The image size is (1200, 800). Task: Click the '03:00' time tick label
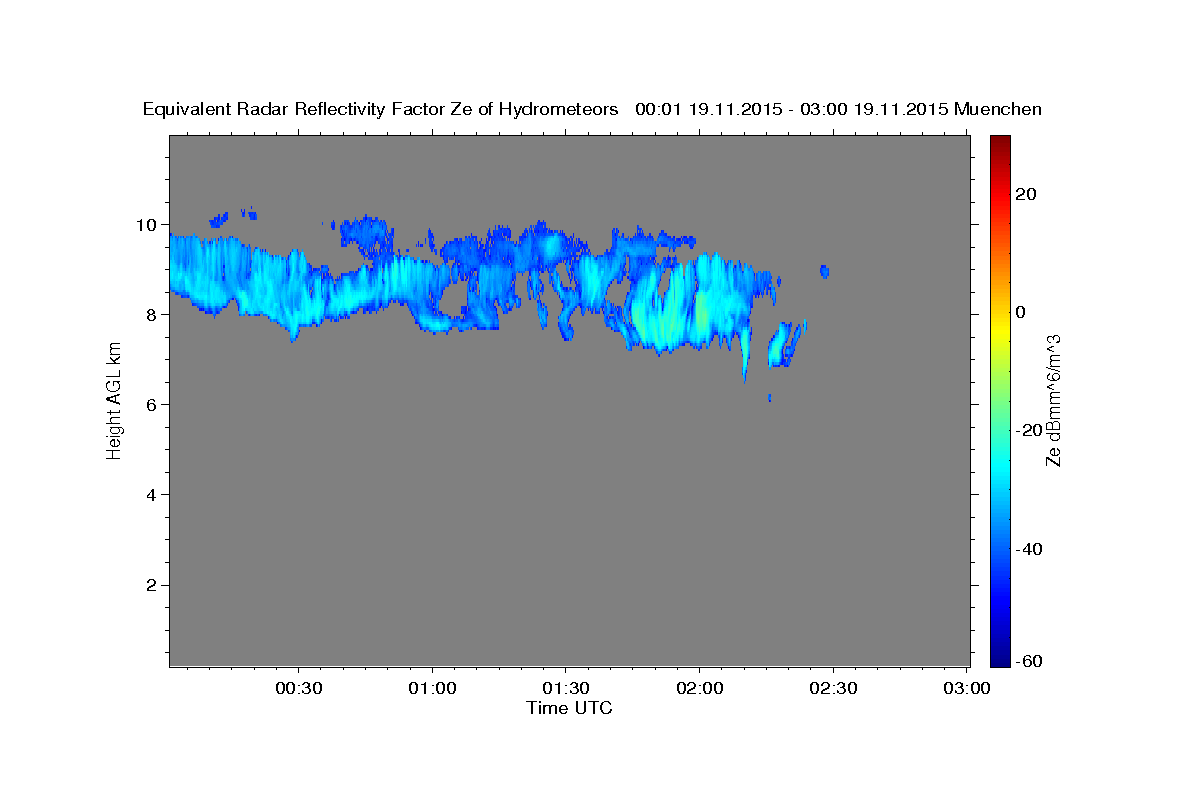point(966,689)
